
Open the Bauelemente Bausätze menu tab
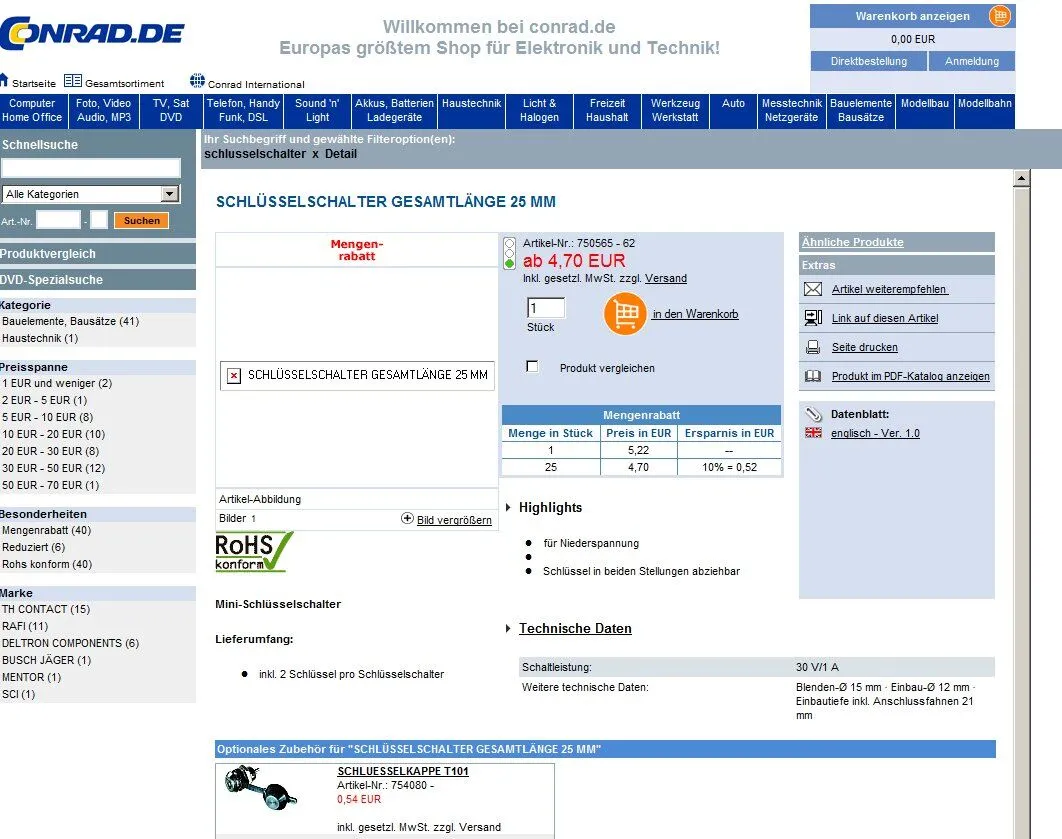coord(860,110)
